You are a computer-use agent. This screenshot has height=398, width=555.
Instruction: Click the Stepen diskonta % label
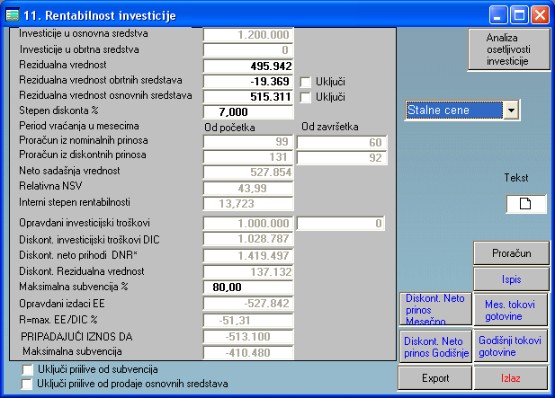point(58,111)
